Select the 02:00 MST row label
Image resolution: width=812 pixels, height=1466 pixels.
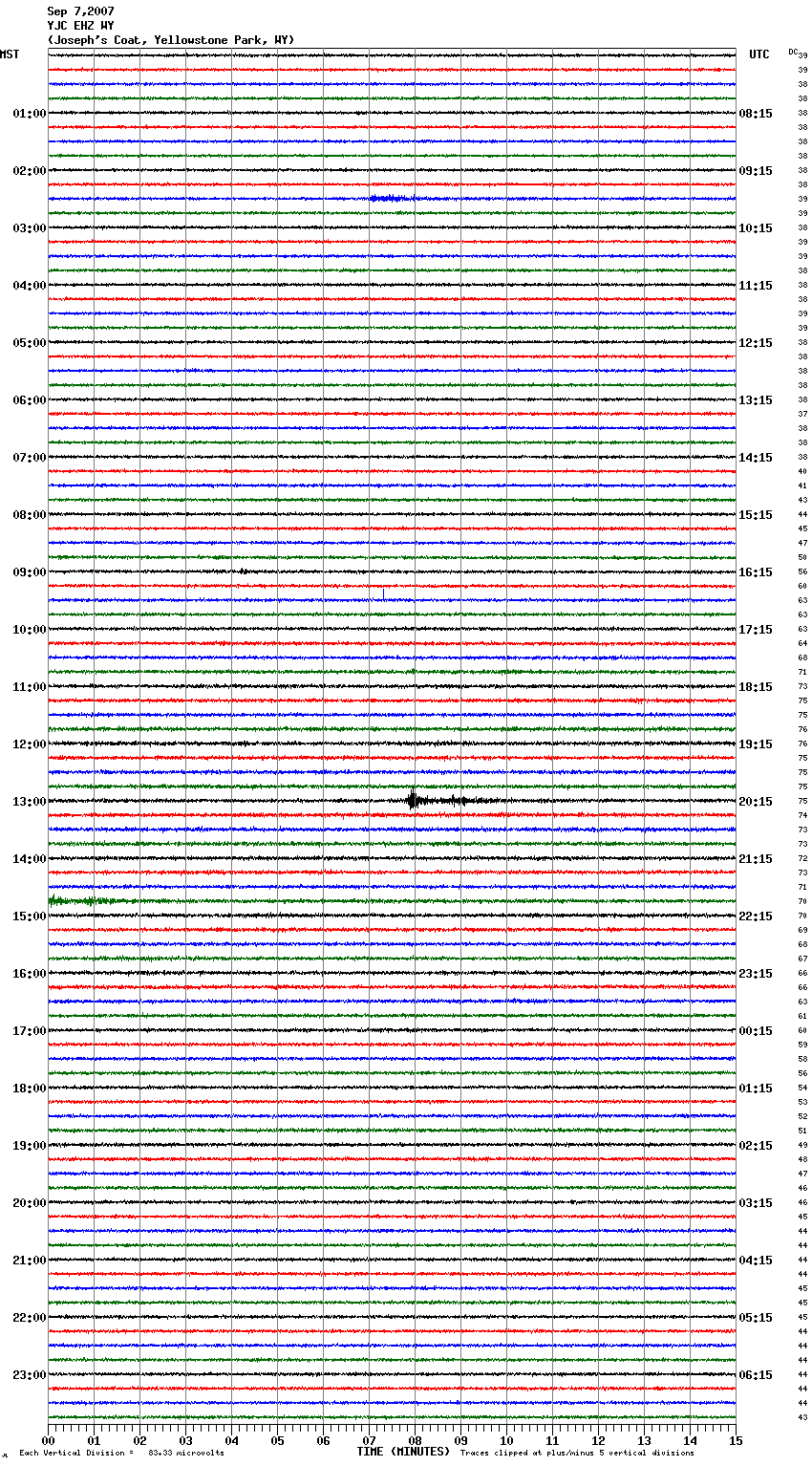tap(30, 171)
